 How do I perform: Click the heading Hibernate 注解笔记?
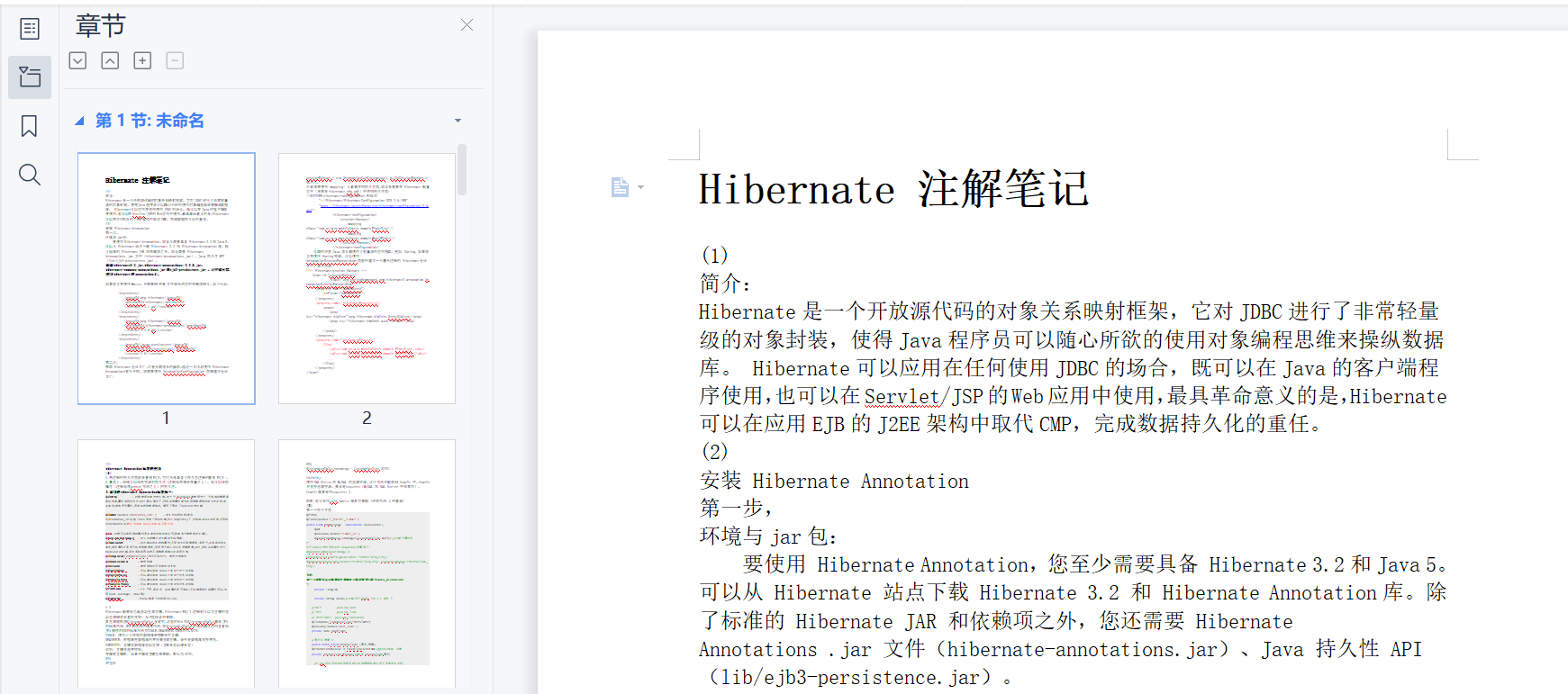click(894, 189)
